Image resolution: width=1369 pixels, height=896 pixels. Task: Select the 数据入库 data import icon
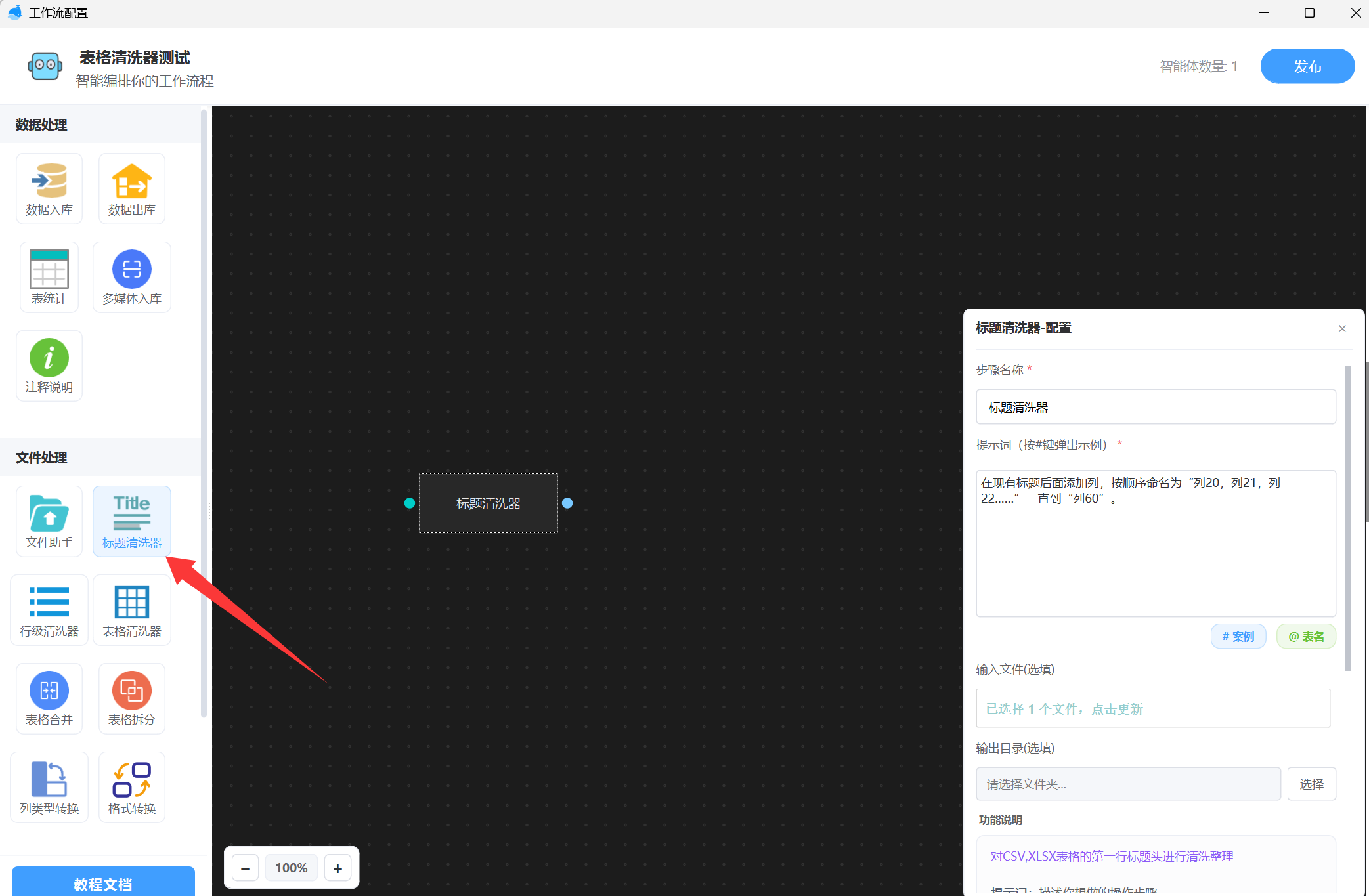click(49, 188)
